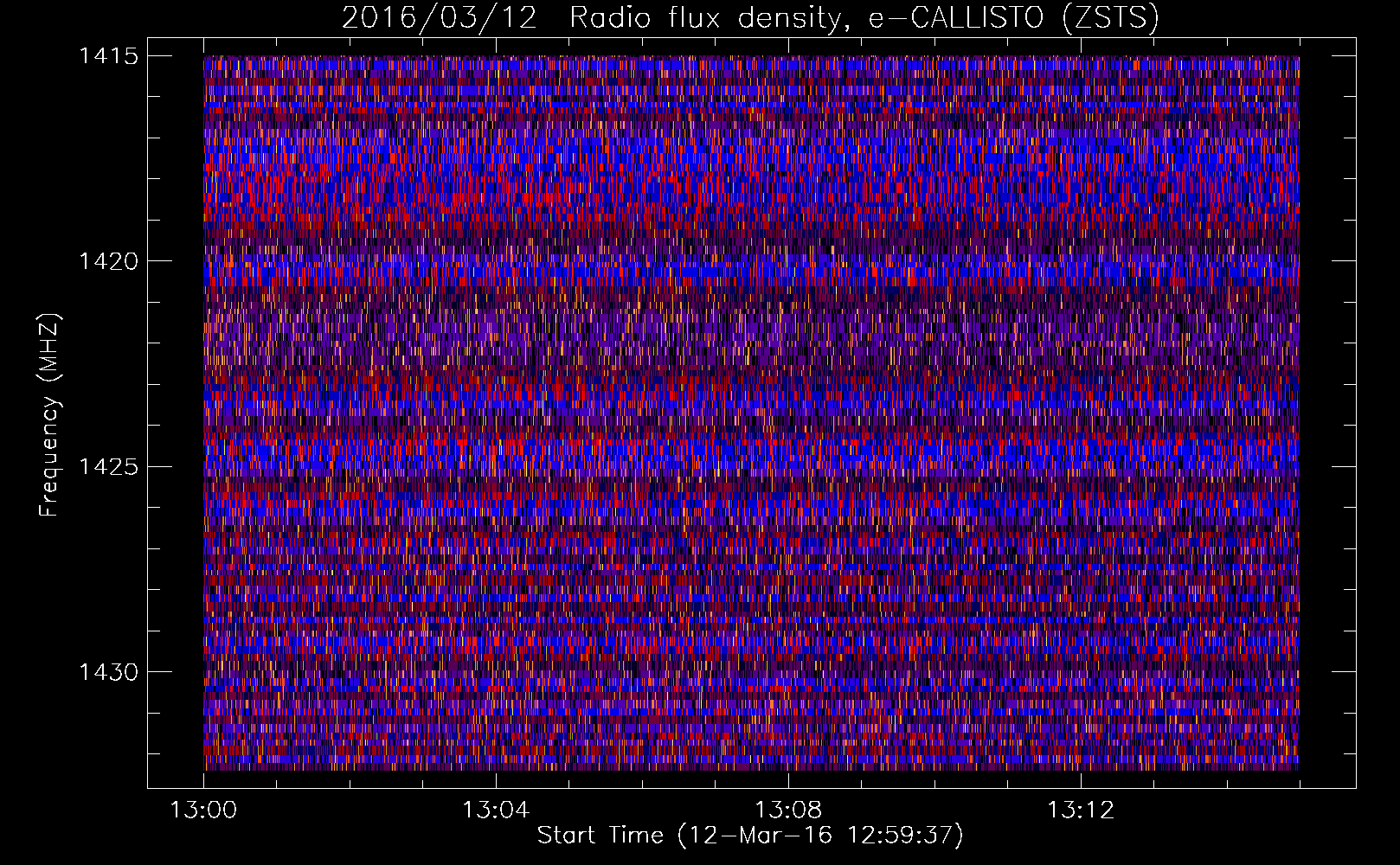Click the 1425 frequency tick label
The image size is (1400, 865).
pos(108,467)
